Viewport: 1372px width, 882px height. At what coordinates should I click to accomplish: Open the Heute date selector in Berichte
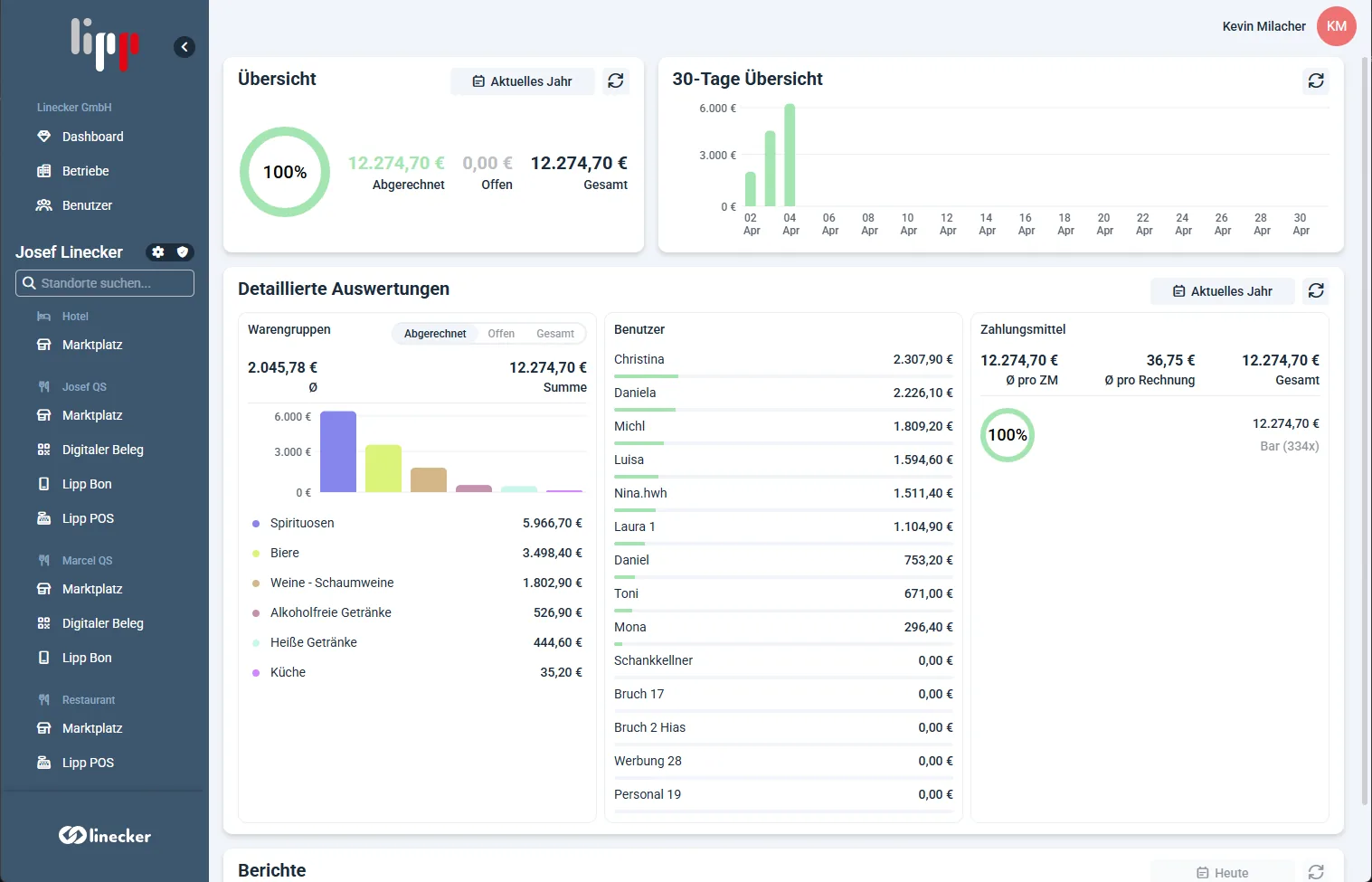tap(1223, 872)
